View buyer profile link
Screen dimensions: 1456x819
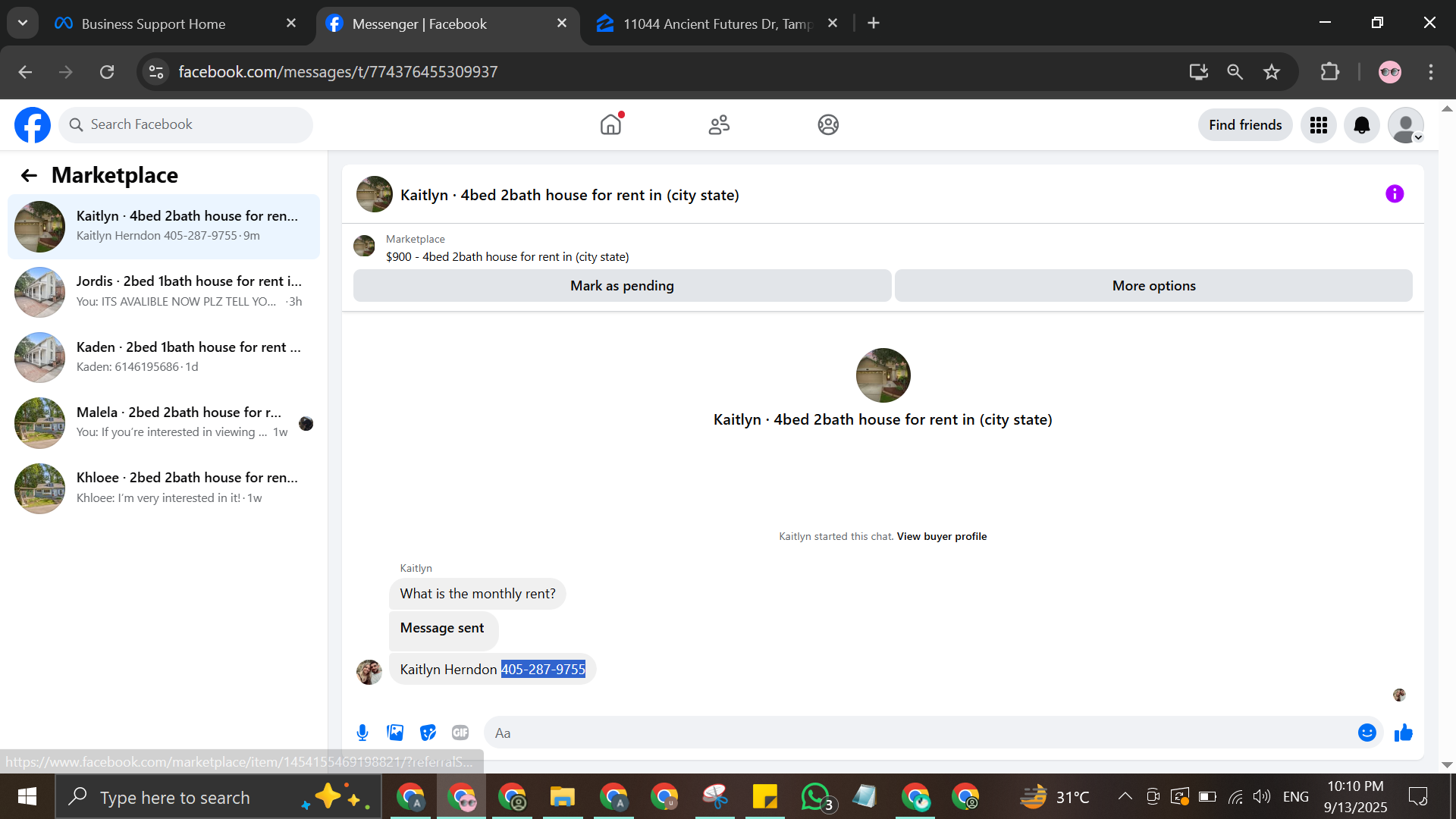pyautogui.click(x=942, y=537)
